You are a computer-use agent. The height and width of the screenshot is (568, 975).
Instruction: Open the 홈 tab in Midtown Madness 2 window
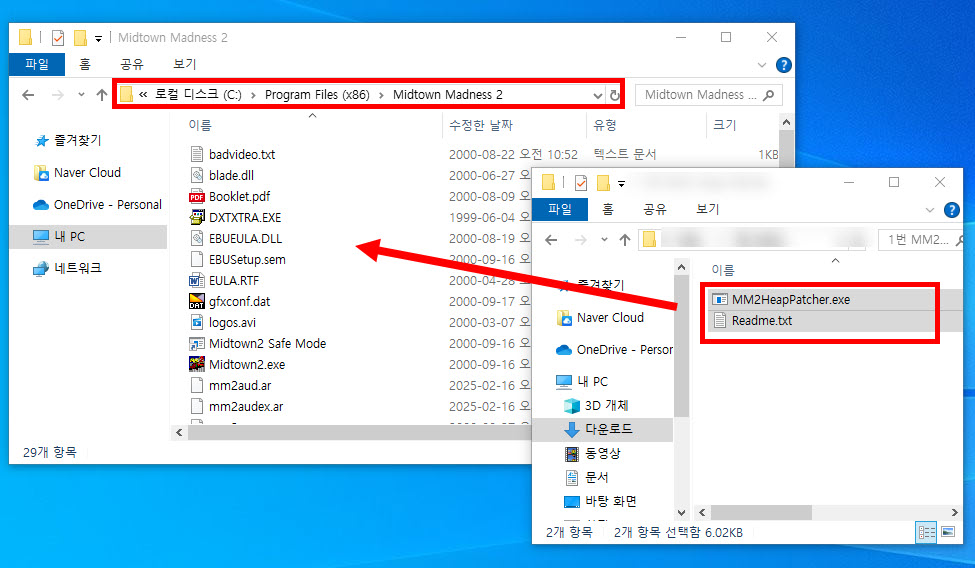[85, 64]
